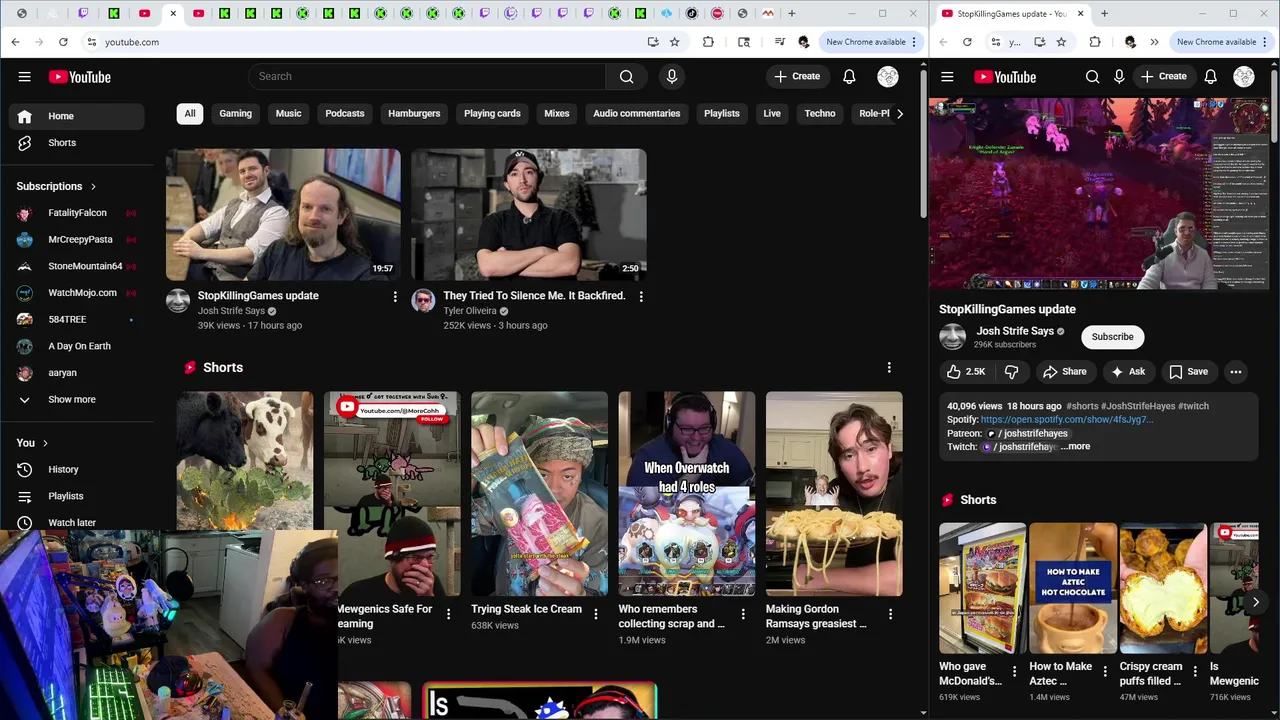Open the Spotify link in description
The width and height of the screenshot is (1280, 720).
(x=1067, y=420)
